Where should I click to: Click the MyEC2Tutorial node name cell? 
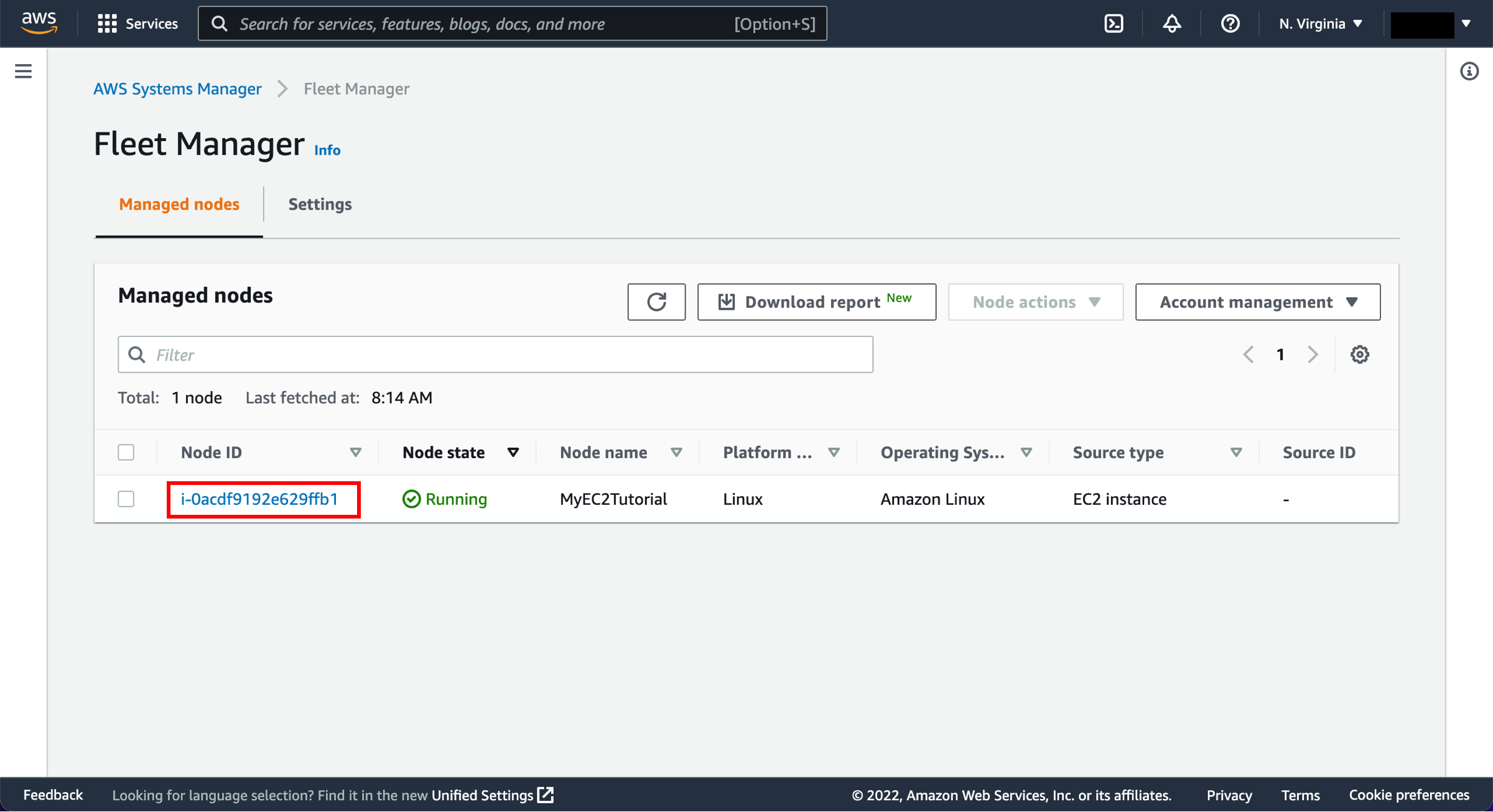click(x=613, y=499)
